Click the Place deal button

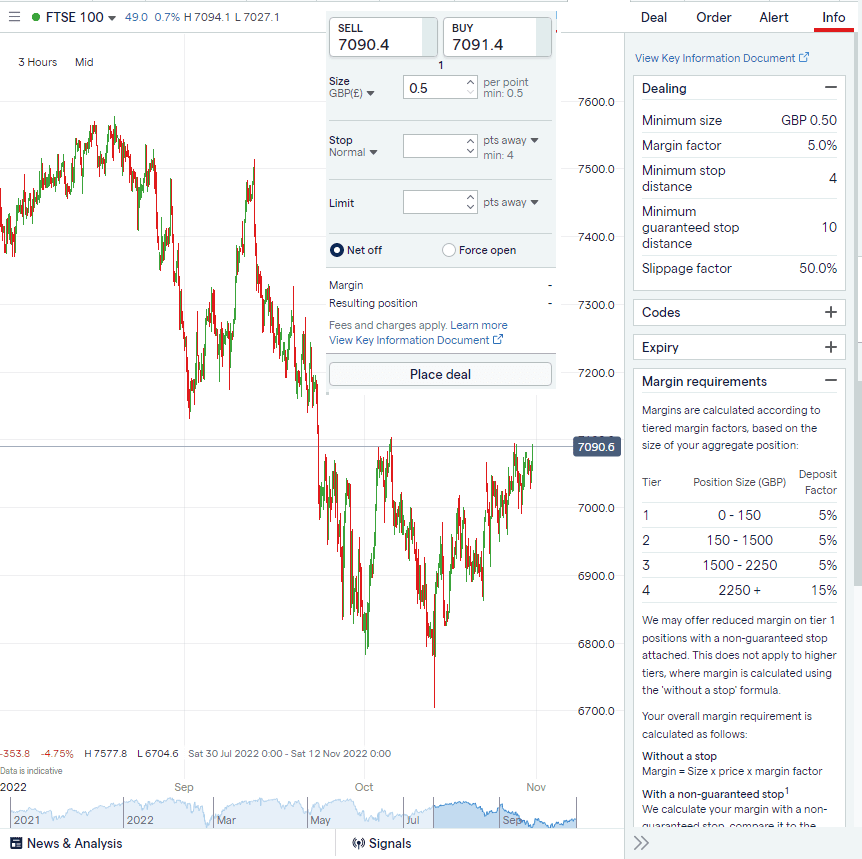[x=440, y=374]
